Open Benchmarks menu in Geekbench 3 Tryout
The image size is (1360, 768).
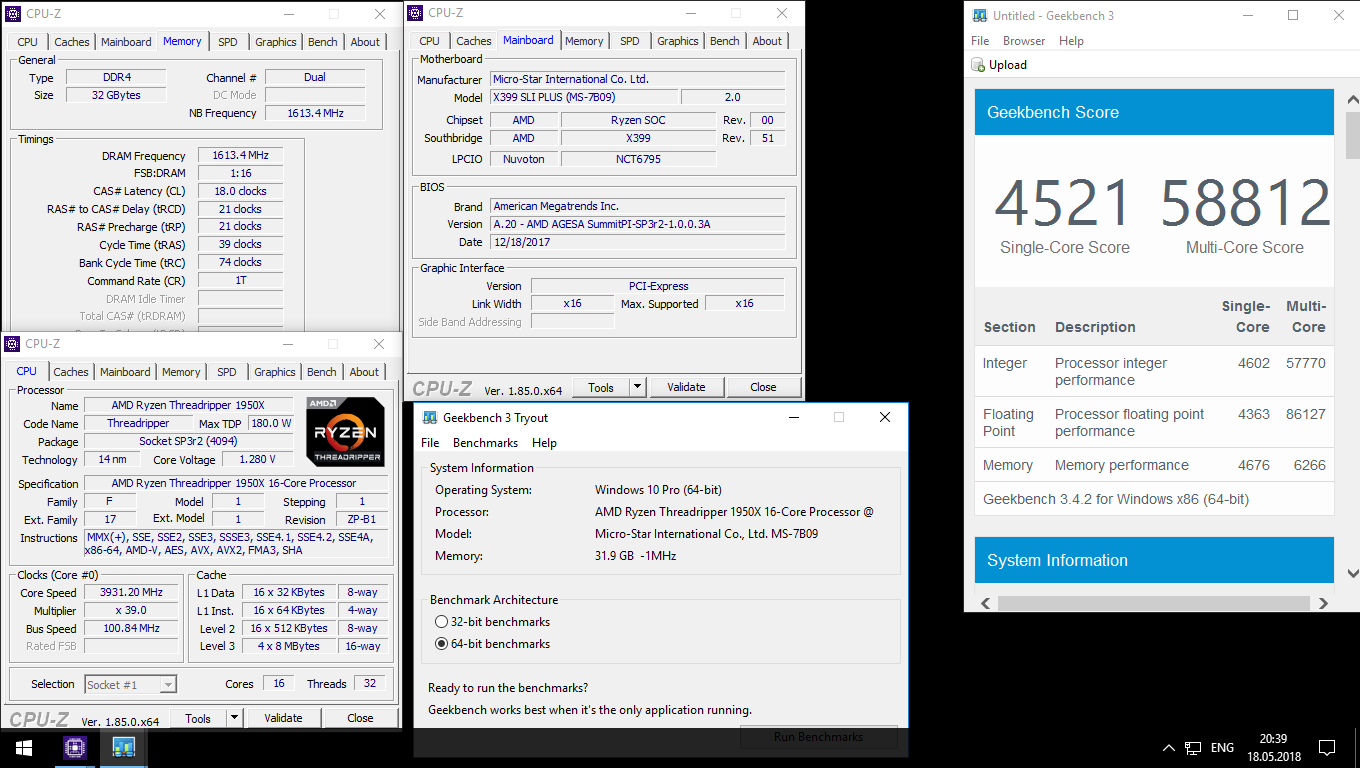[486, 443]
